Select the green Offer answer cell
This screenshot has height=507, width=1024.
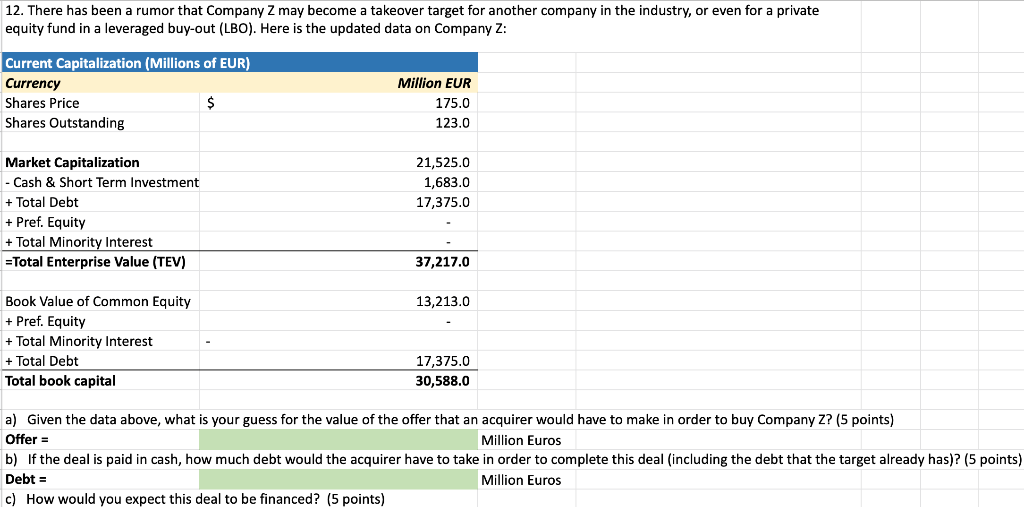click(338, 440)
